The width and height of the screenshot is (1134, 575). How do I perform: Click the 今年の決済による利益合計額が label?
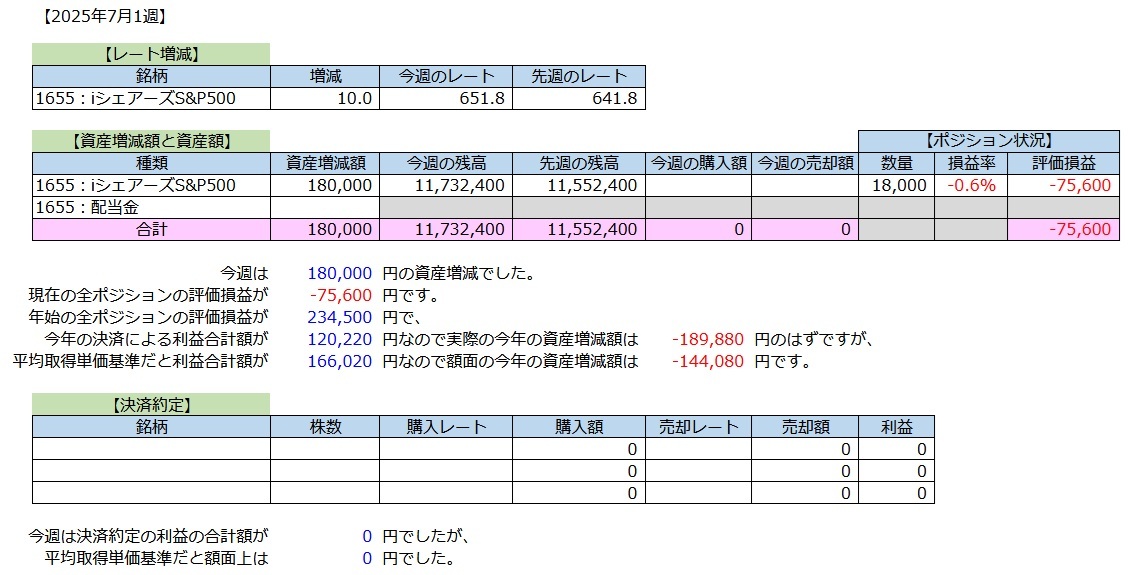click(155, 338)
